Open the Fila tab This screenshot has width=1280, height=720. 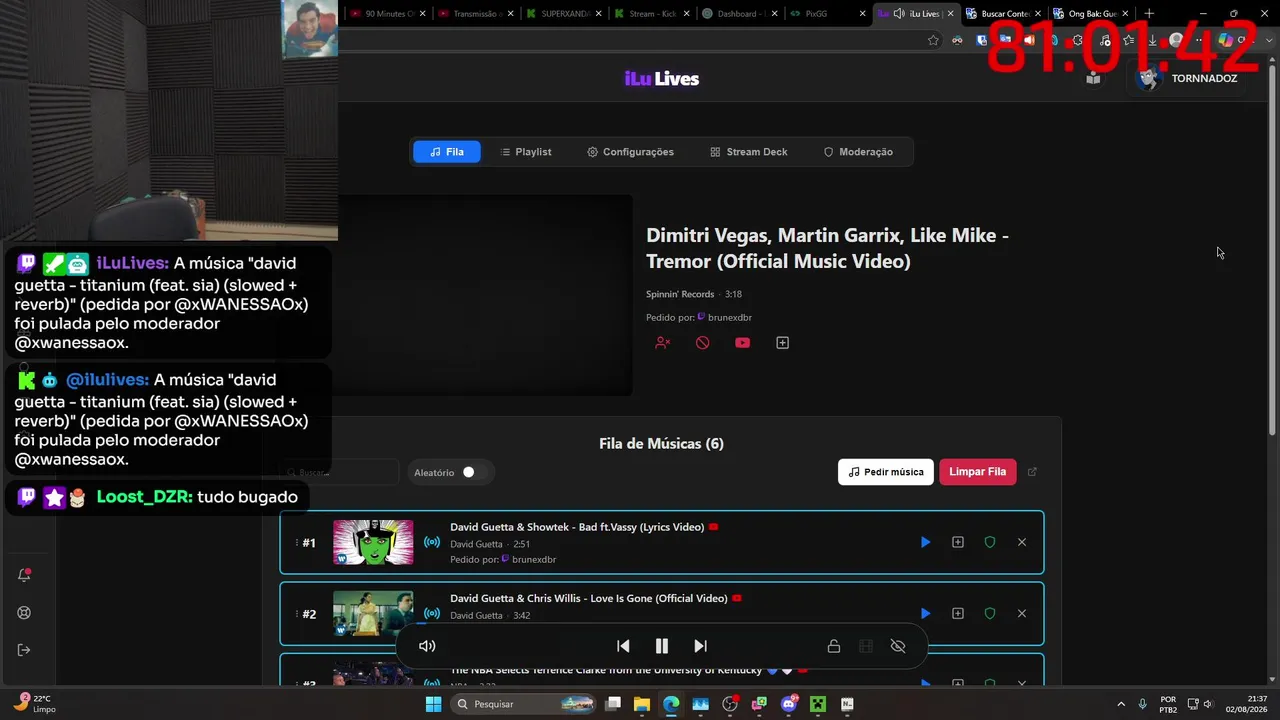[446, 152]
